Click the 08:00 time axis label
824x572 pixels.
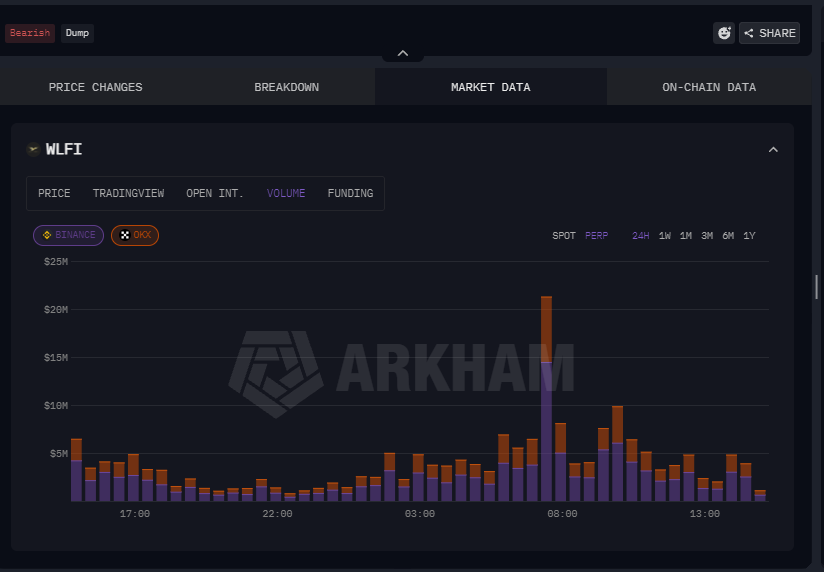point(562,514)
